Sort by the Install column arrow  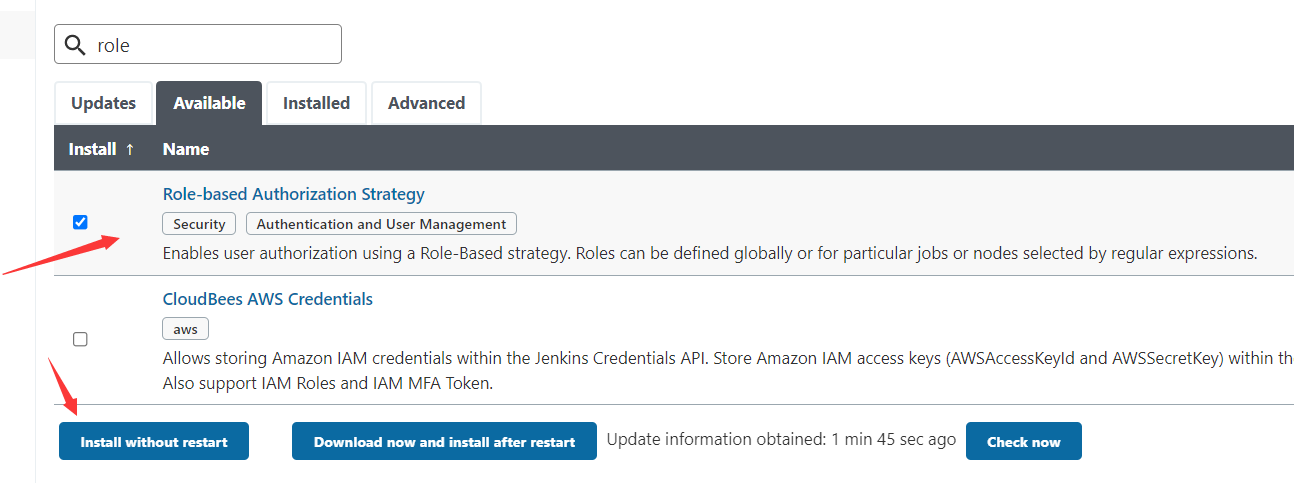pos(129,149)
